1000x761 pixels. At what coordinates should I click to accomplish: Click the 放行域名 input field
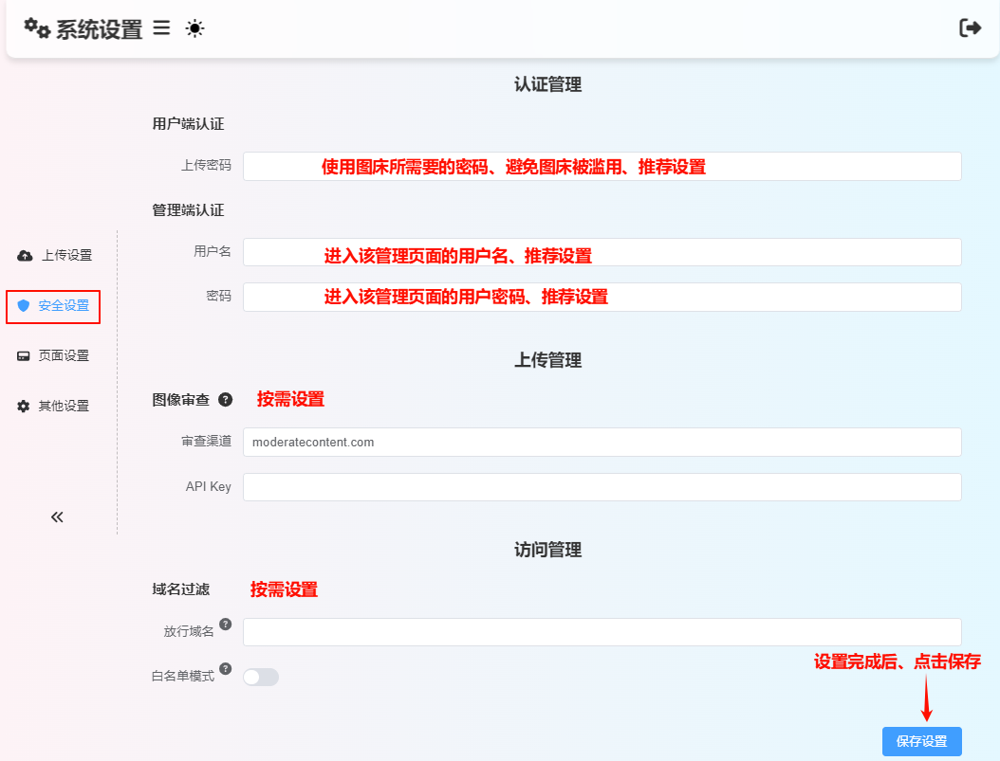tap(601, 632)
